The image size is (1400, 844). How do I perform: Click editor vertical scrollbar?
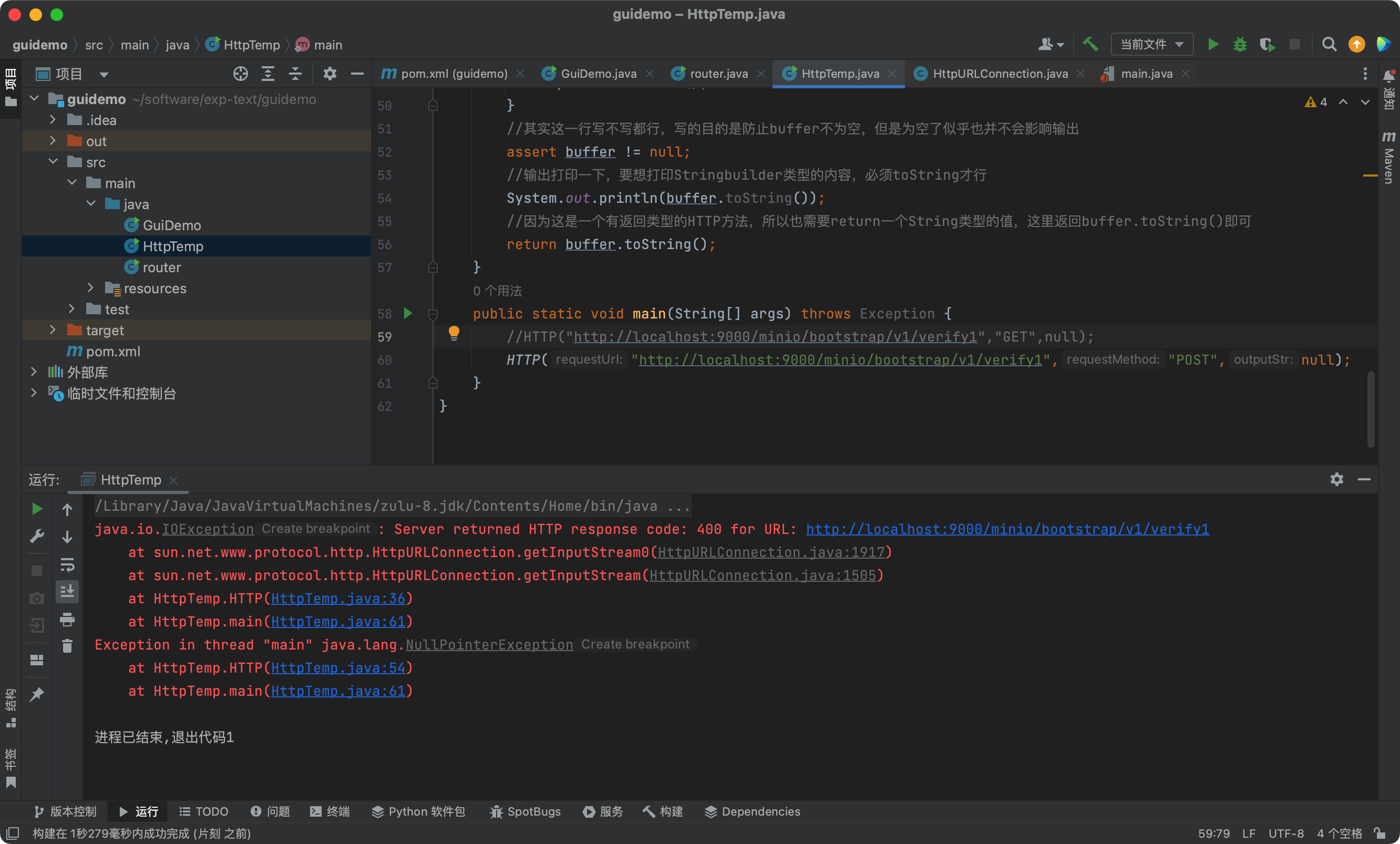point(1371,409)
